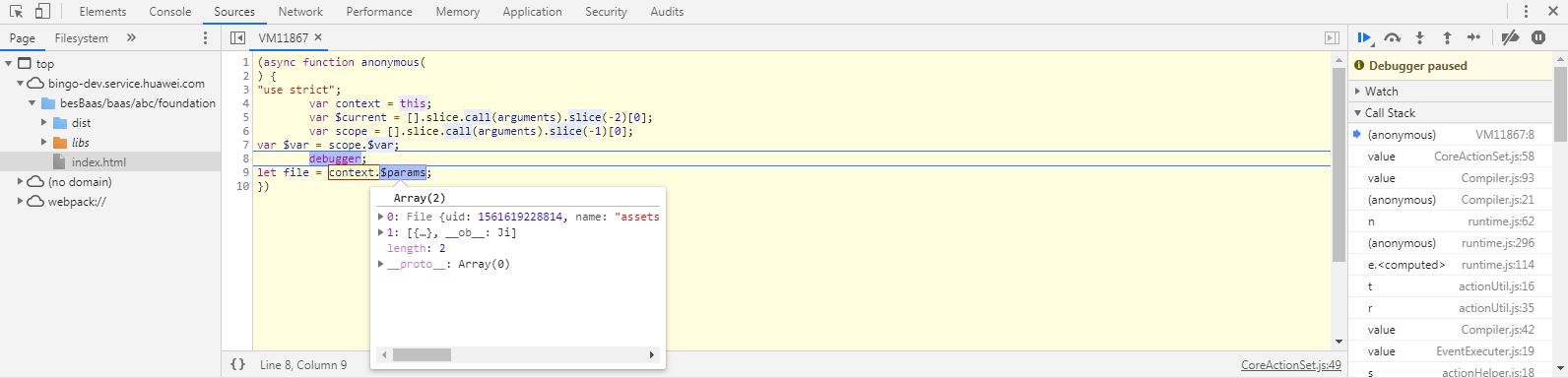Expand the dist folder
This screenshot has width=1568, height=378.
coord(43,123)
